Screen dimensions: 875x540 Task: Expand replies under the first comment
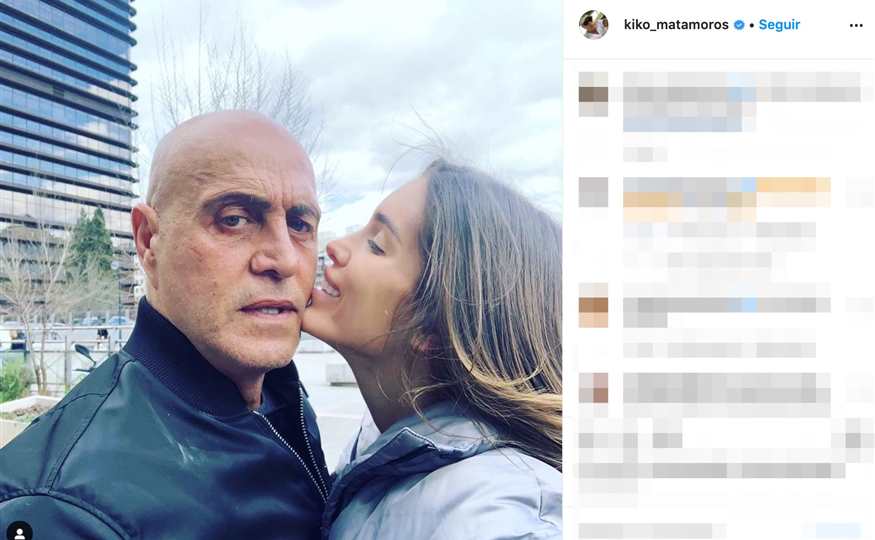pyautogui.click(x=645, y=154)
